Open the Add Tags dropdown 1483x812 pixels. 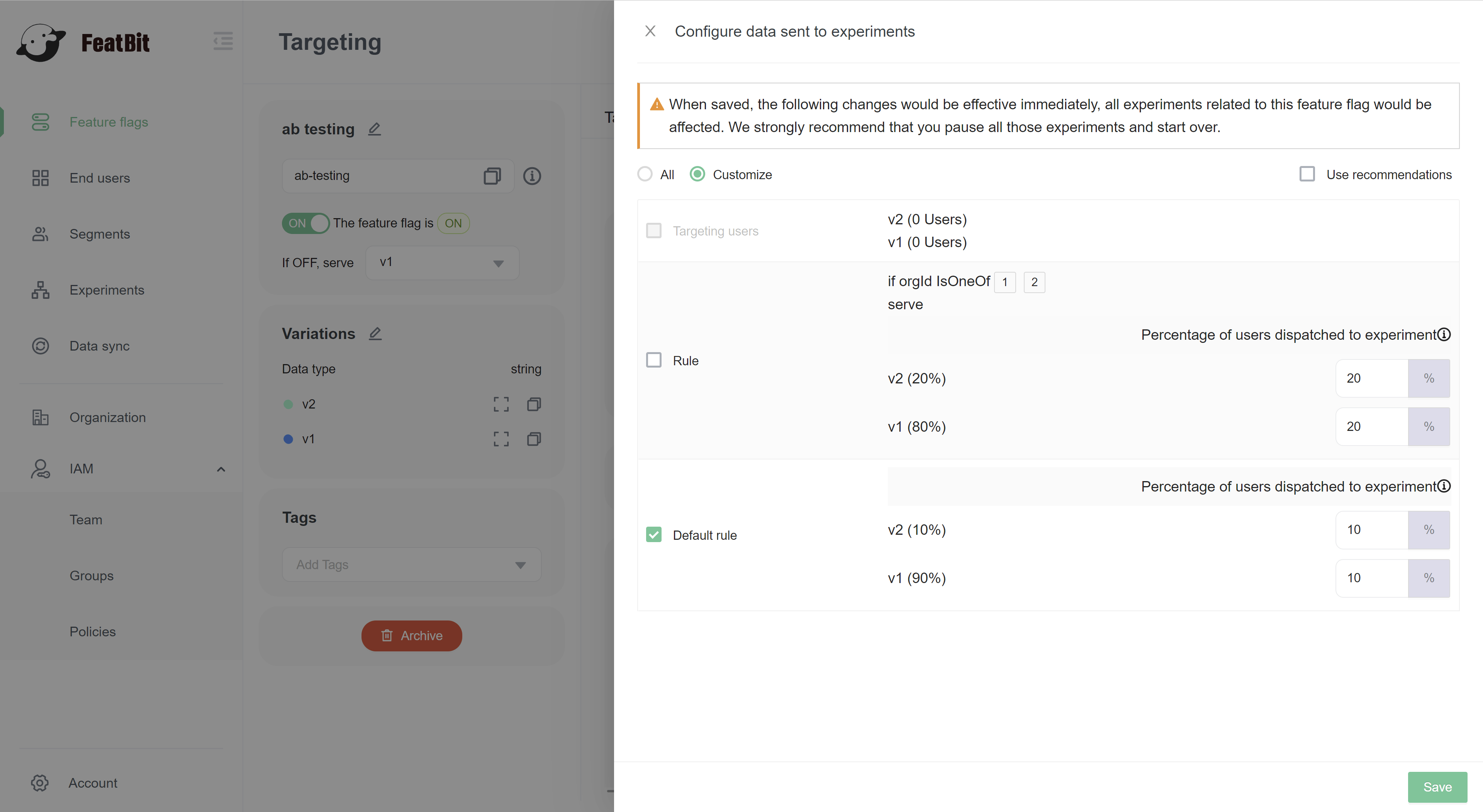point(411,565)
